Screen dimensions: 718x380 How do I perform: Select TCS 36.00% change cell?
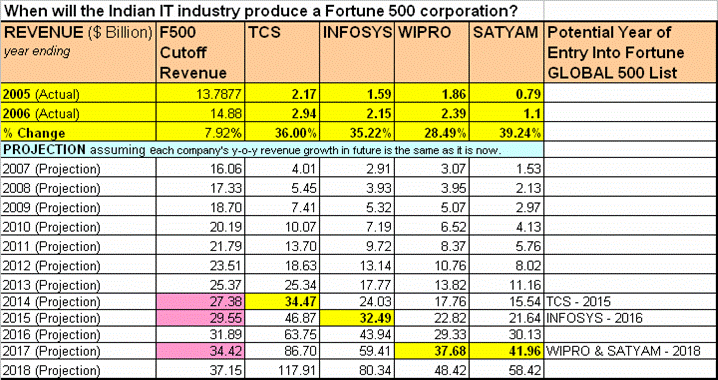(x=281, y=133)
